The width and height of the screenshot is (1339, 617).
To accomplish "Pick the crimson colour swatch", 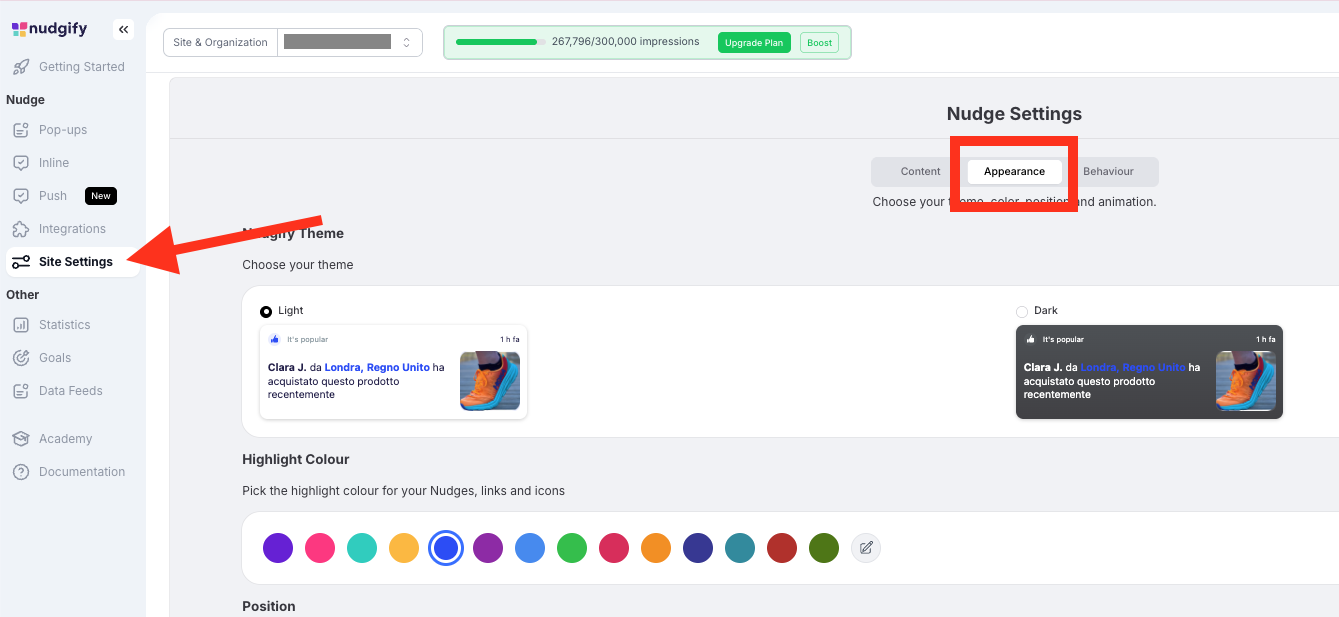I will click(614, 548).
